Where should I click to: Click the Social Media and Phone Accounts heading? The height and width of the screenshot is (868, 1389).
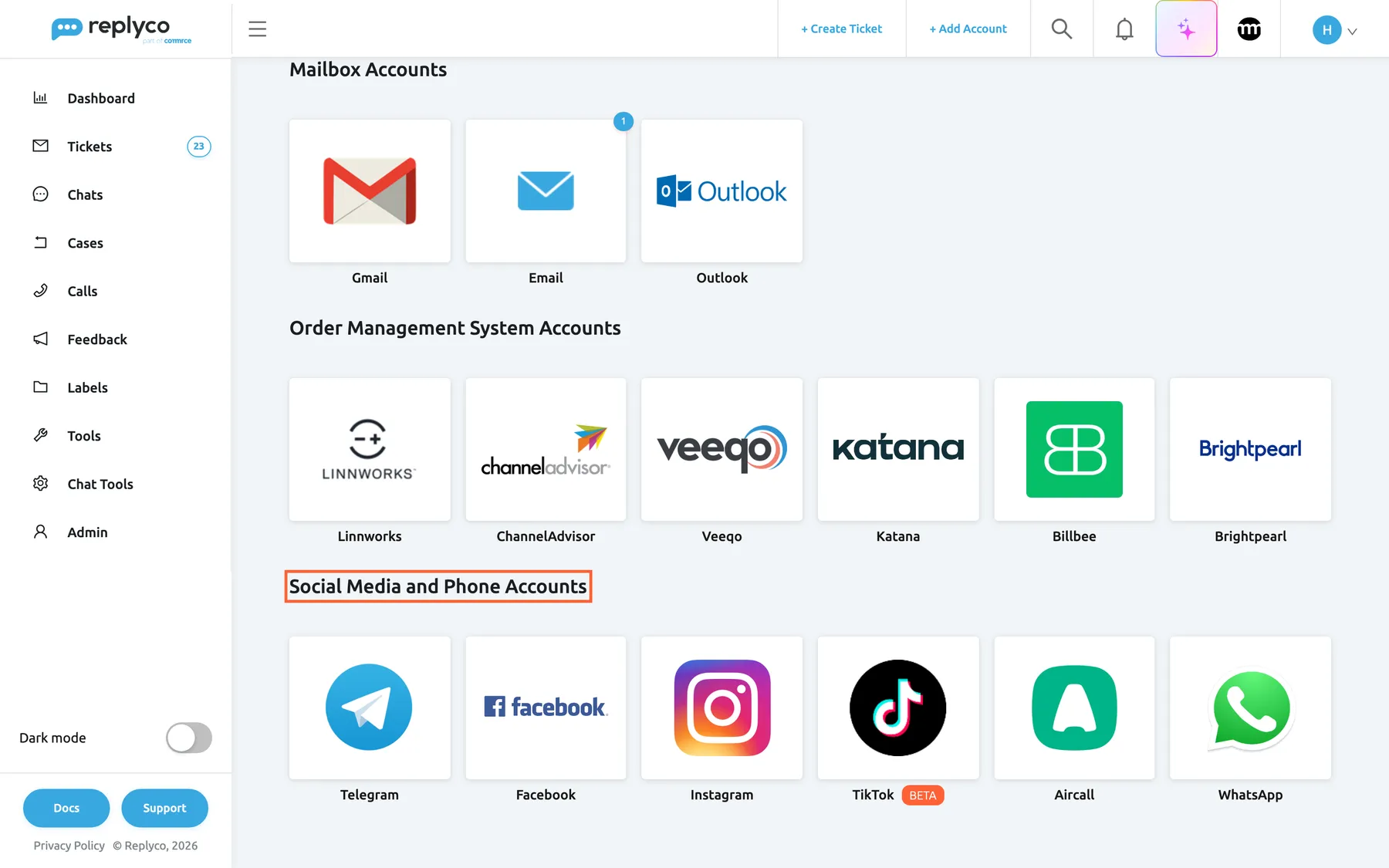tap(438, 586)
